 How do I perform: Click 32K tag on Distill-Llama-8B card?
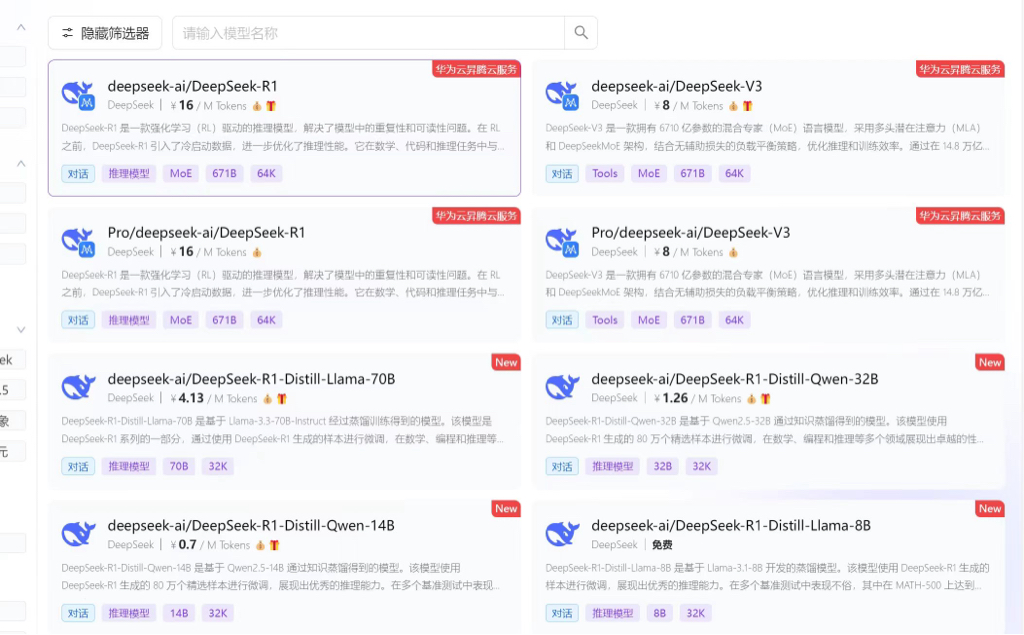pos(696,613)
